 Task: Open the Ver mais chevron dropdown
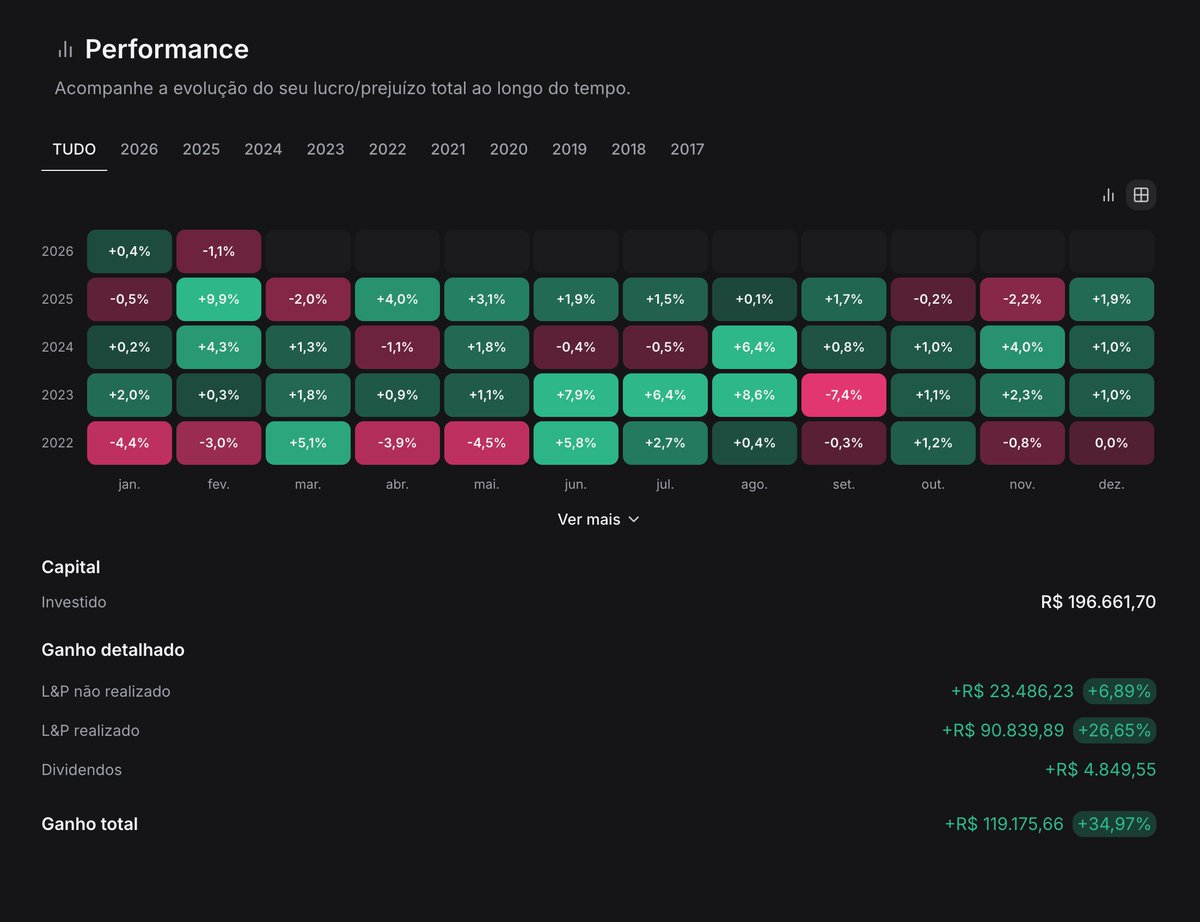pos(633,519)
